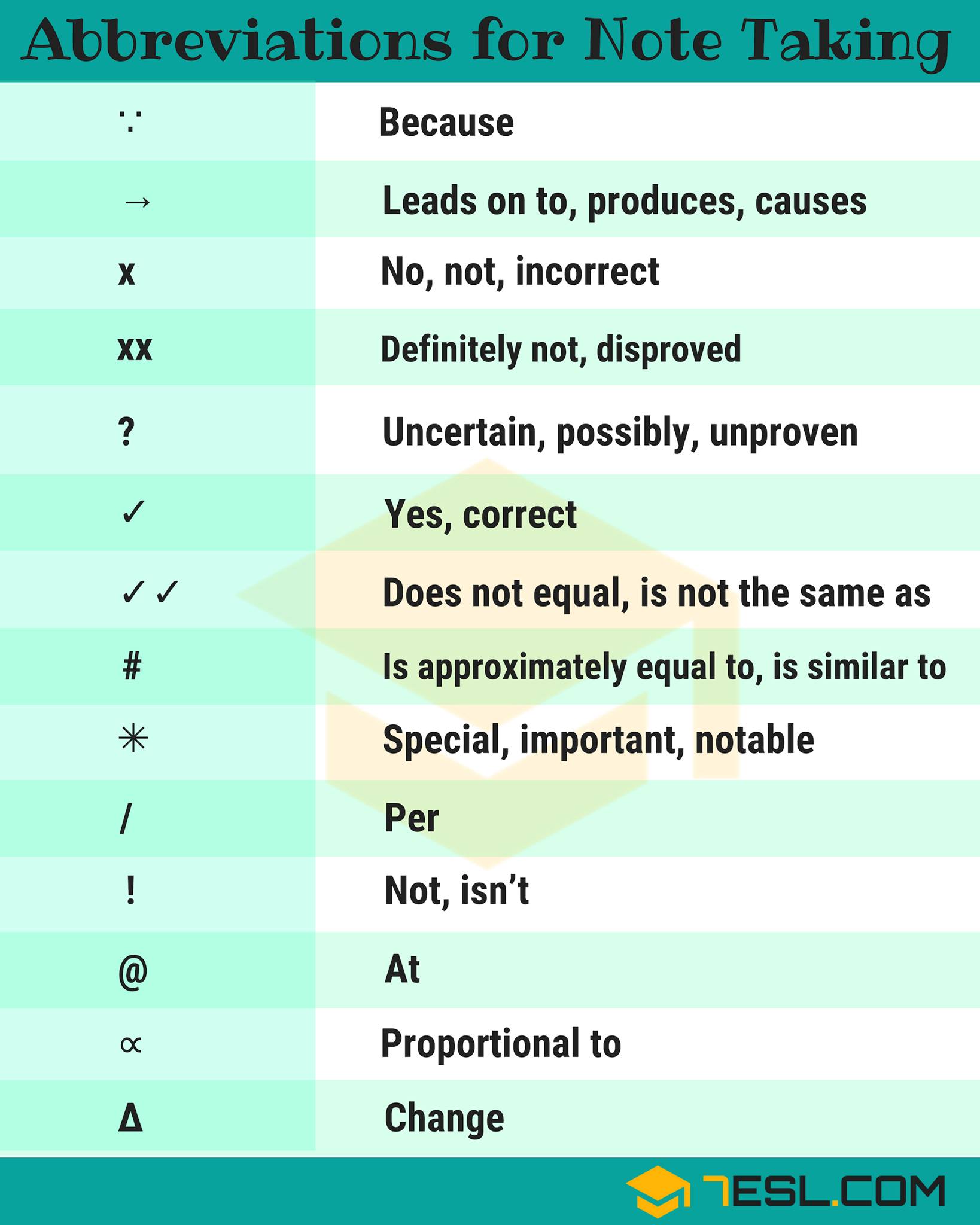980x1225 pixels.
Task: Click the forward slash symbol
Action: 126,819
